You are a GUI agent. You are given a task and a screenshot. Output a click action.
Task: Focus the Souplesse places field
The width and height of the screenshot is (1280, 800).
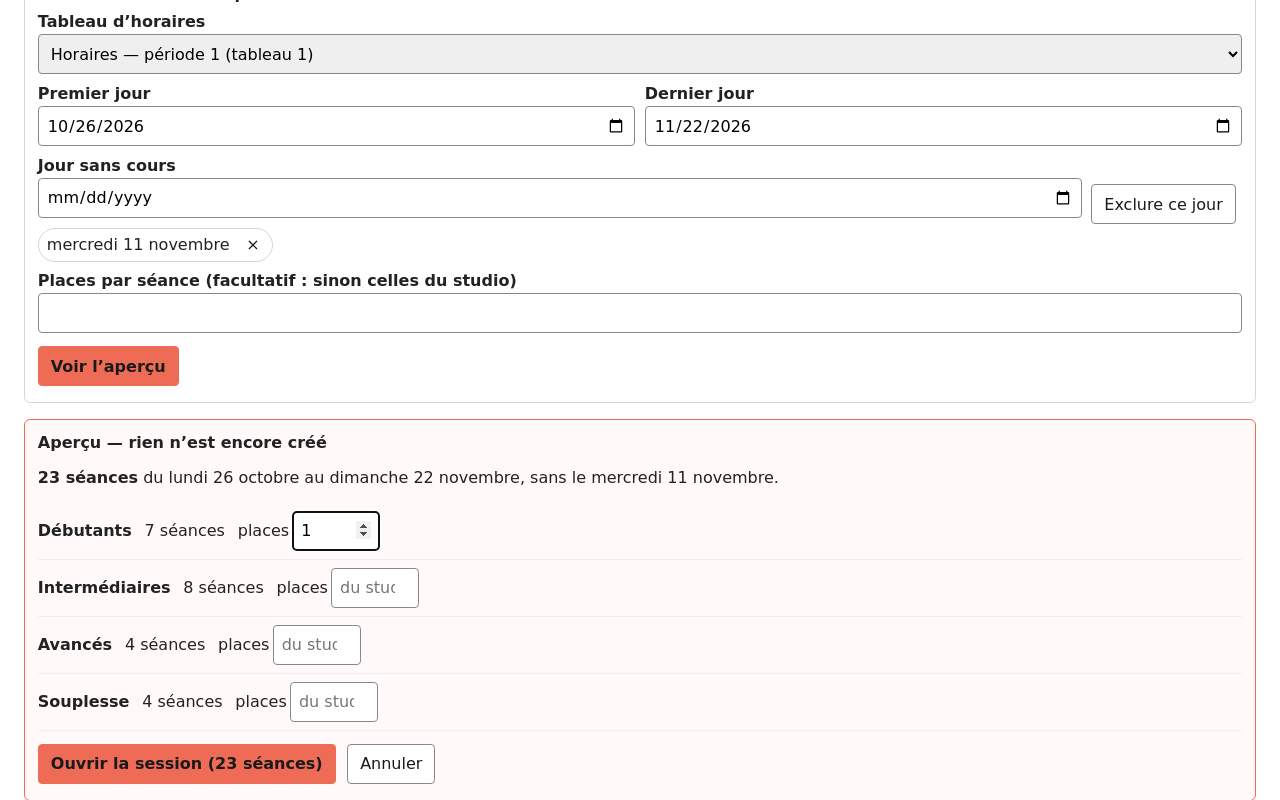[334, 702]
